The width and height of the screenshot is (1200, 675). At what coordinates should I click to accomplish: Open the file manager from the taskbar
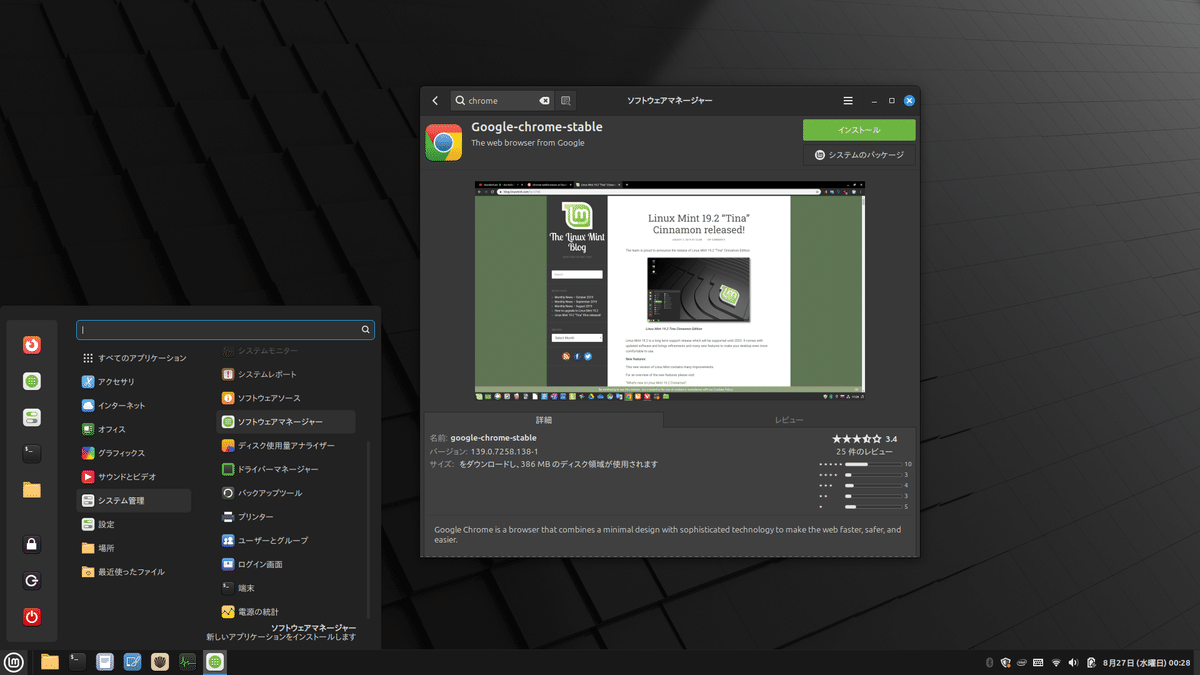pyautogui.click(x=49, y=661)
